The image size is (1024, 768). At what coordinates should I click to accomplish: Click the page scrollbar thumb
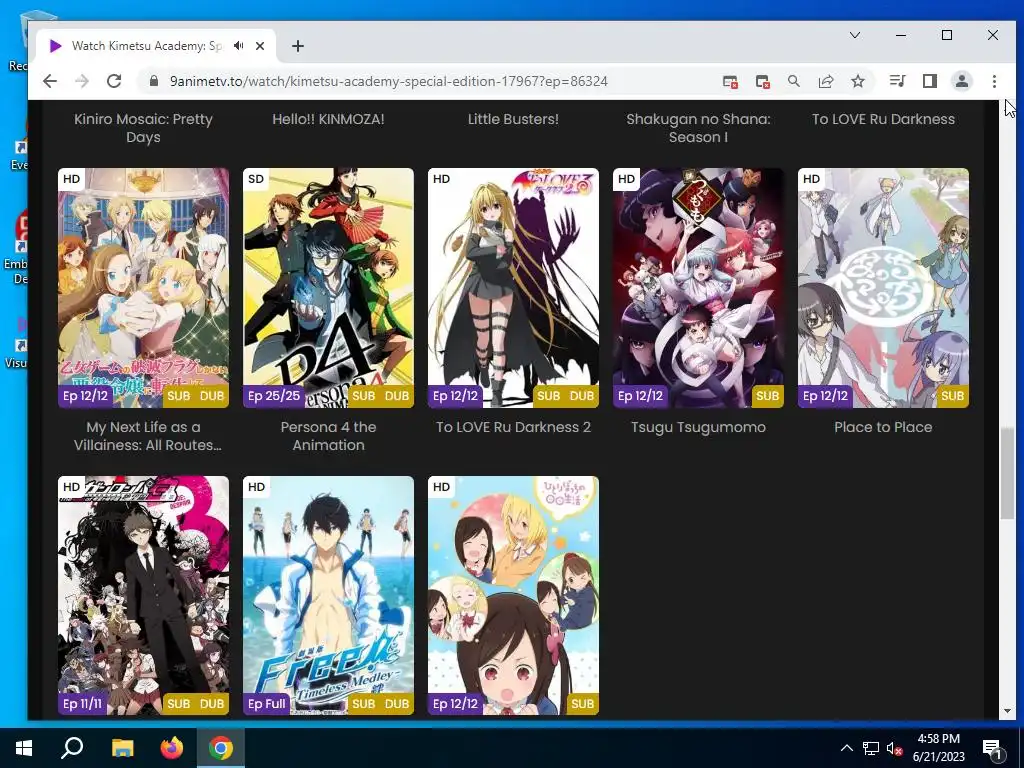point(1007,473)
